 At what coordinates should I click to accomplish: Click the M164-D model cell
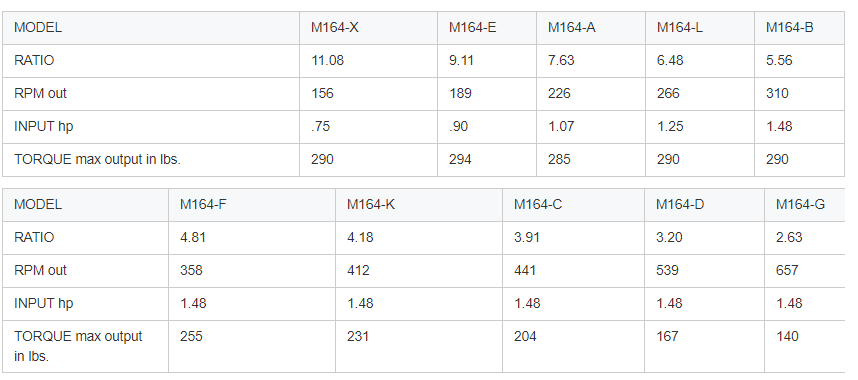pos(704,205)
